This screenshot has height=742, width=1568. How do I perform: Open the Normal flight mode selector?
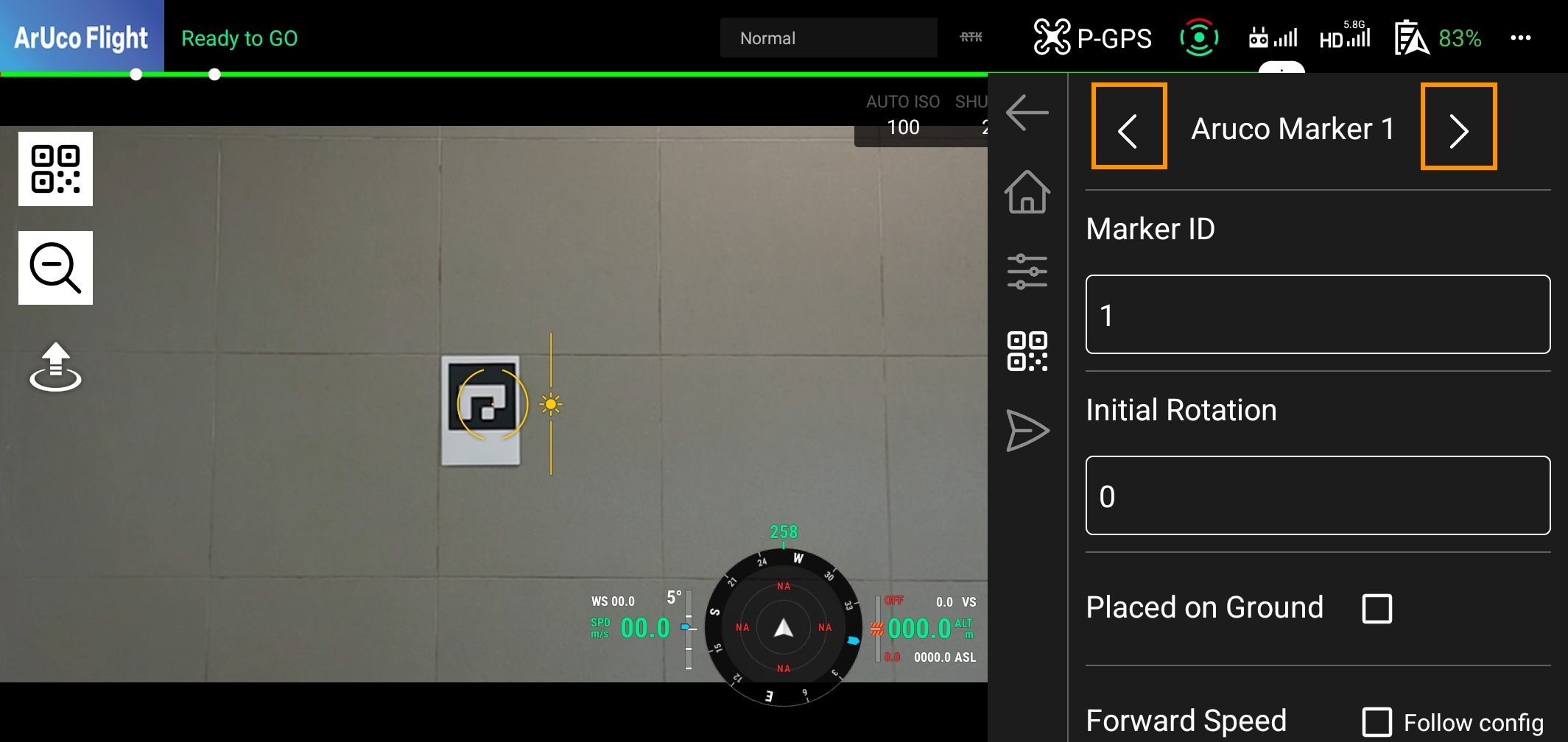click(x=827, y=38)
